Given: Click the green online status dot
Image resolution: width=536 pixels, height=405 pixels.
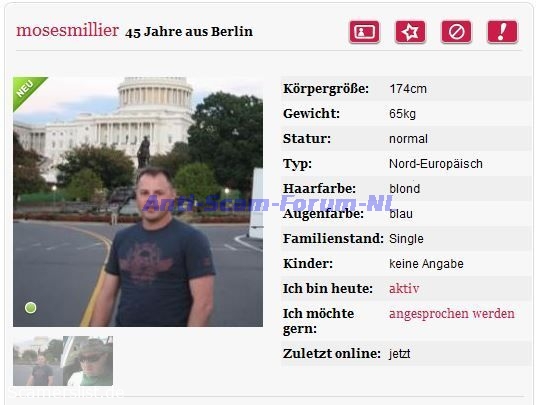Looking at the screenshot, I should point(30,308).
